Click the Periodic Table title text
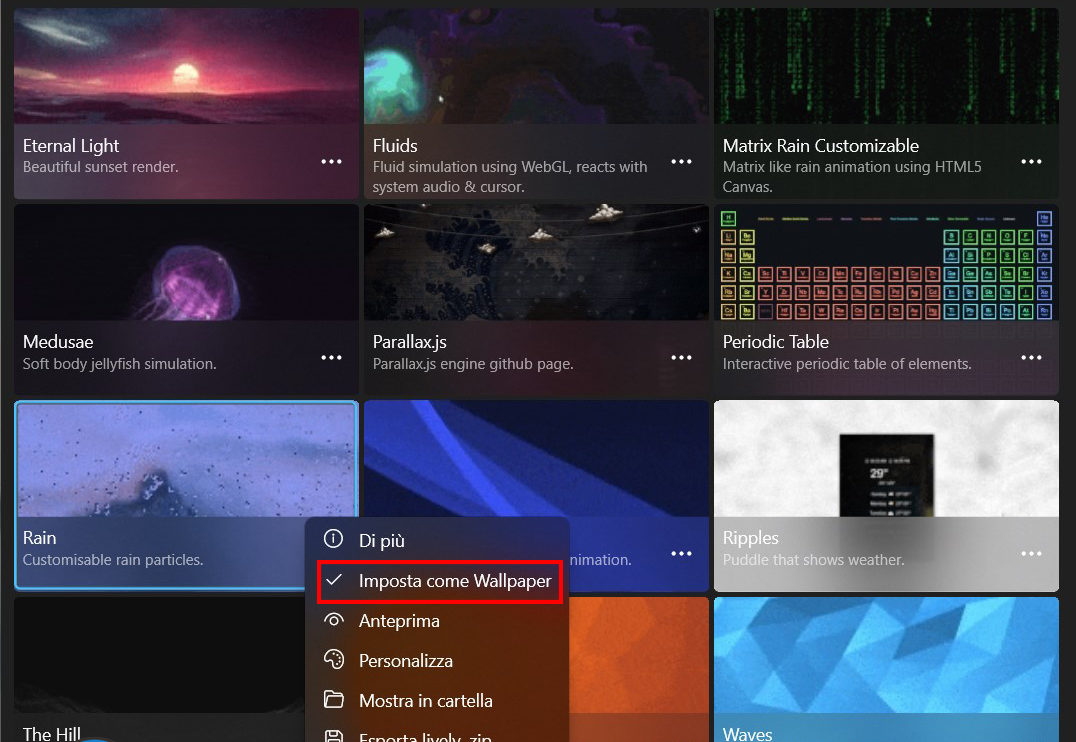The image size is (1076, 742). point(775,342)
